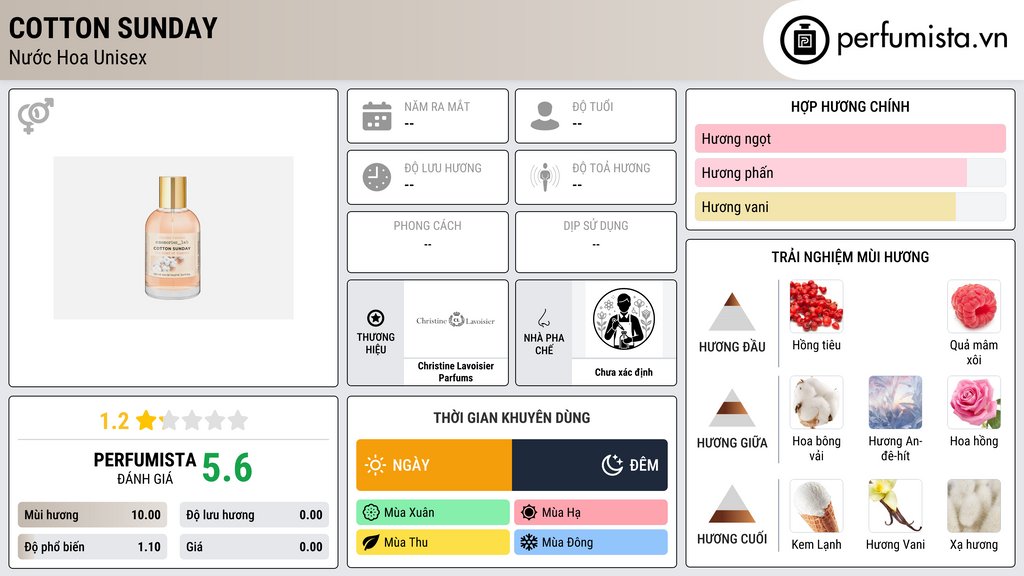Click the green 5.6 Perfumista score

click(x=227, y=468)
